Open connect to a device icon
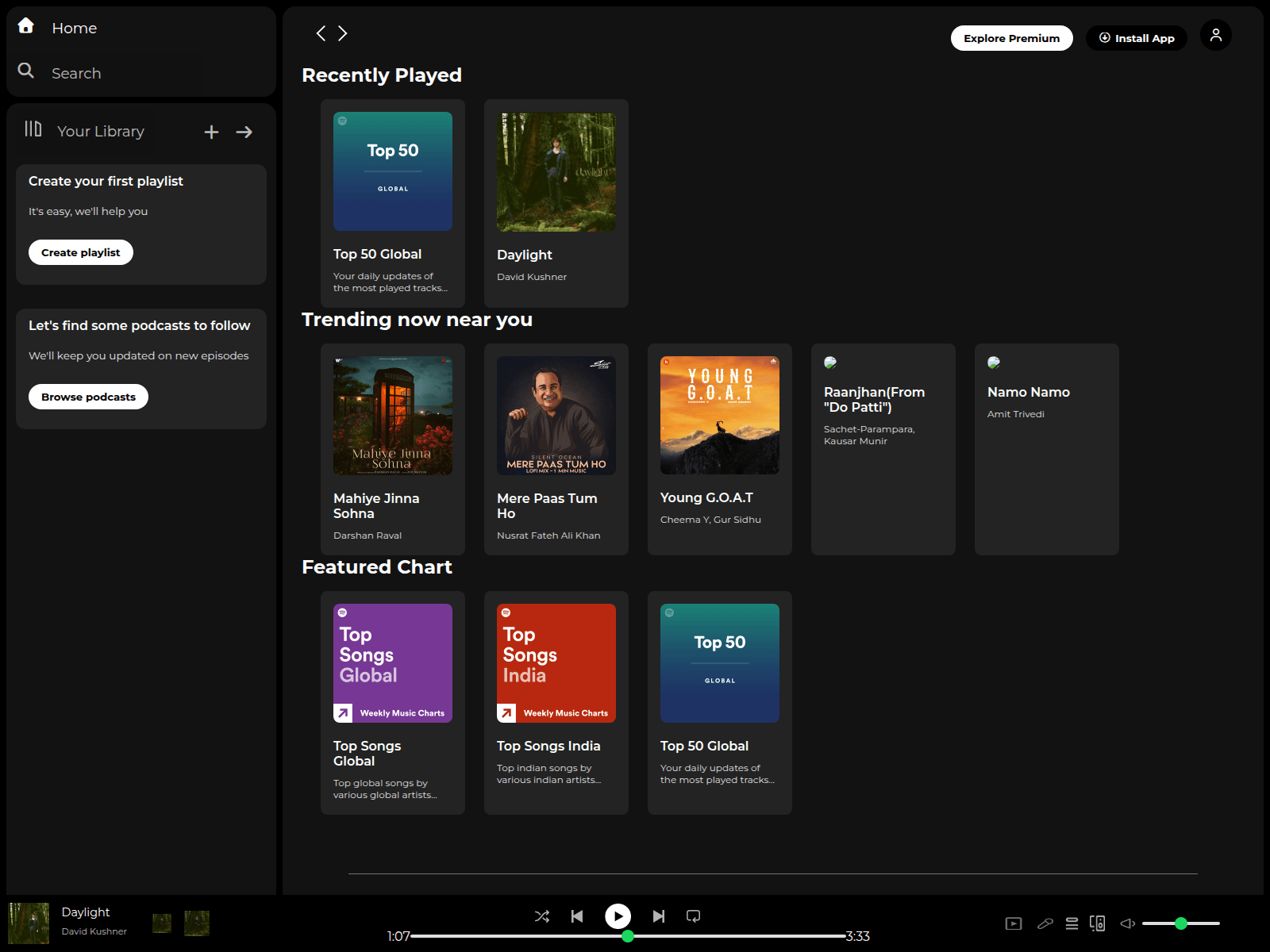The image size is (1270, 952). [x=1098, y=923]
